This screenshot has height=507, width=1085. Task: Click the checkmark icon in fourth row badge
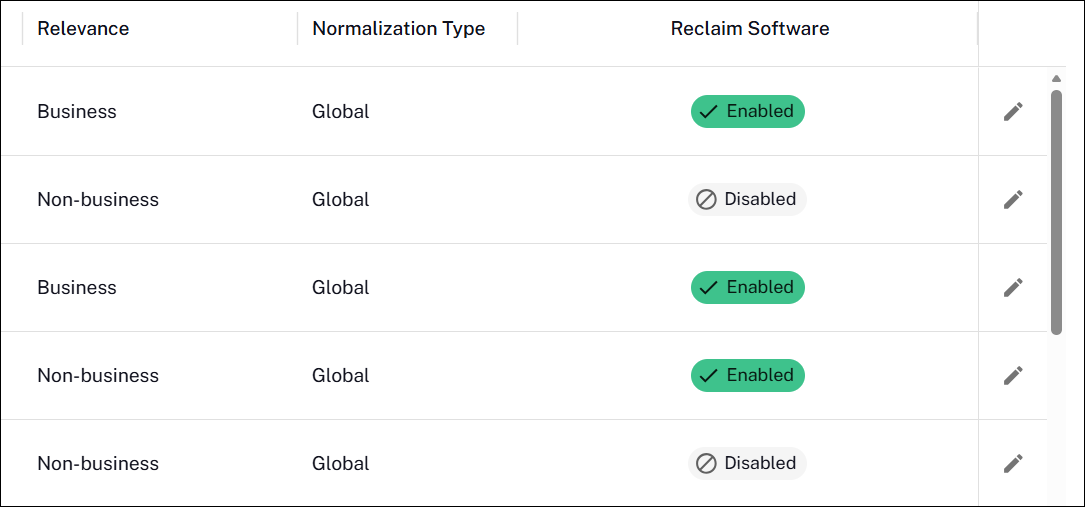click(x=708, y=376)
